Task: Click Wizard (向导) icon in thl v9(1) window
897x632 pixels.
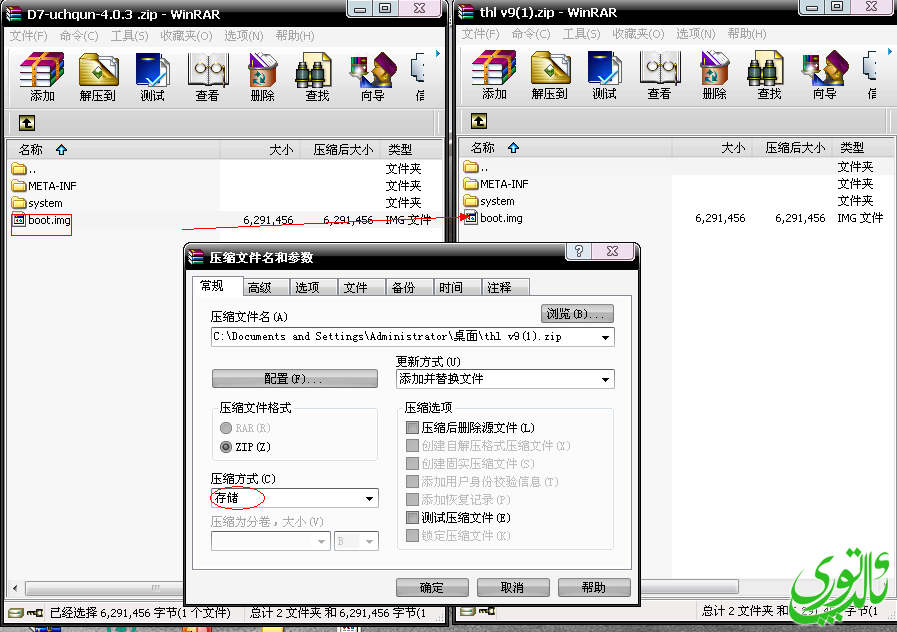Action: (x=824, y=75)
